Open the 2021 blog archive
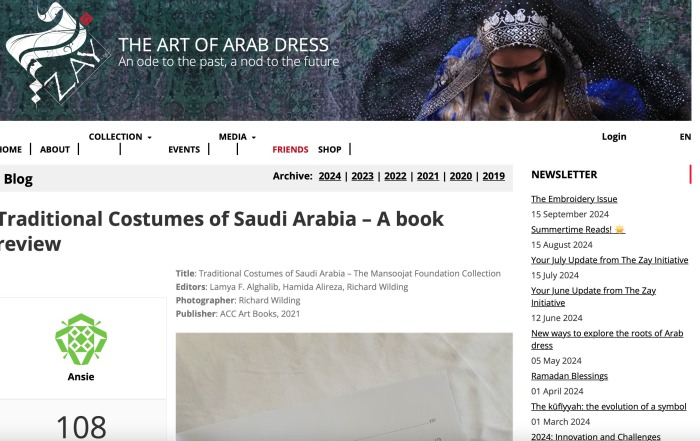The image size is (700, 441). (x=428, y=176)
